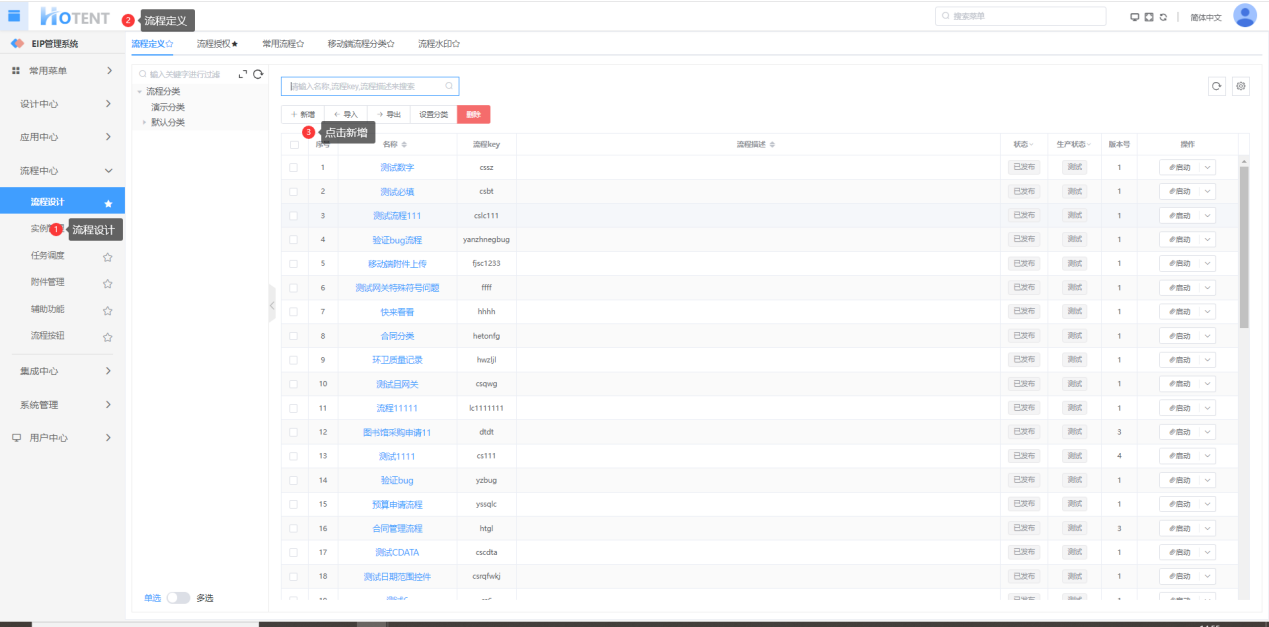Click the blue hamburger menu icon at top-left
Image resolution: width=1269 pixels, height=627 pixels.
point(14,15)
